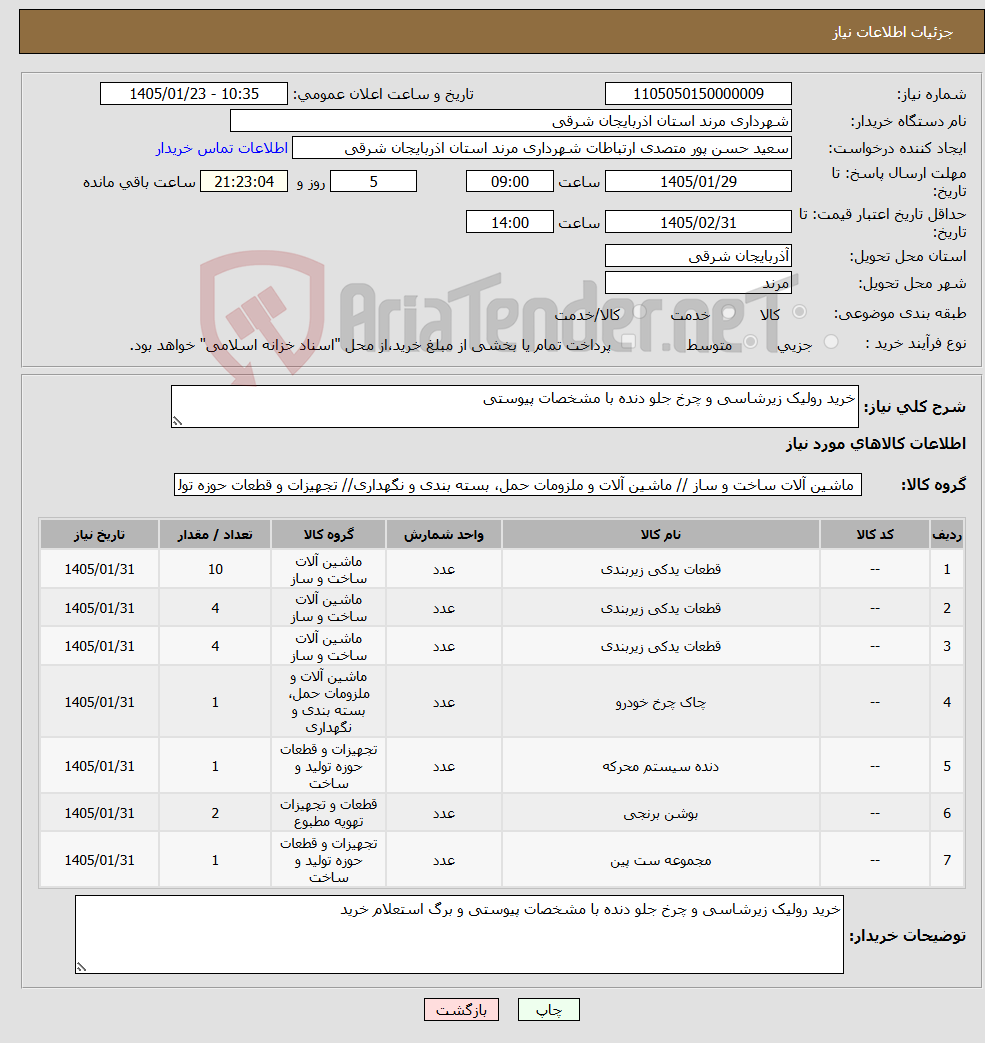
Task: Click the گروه کالا field
Action: [x=517, y=485]
